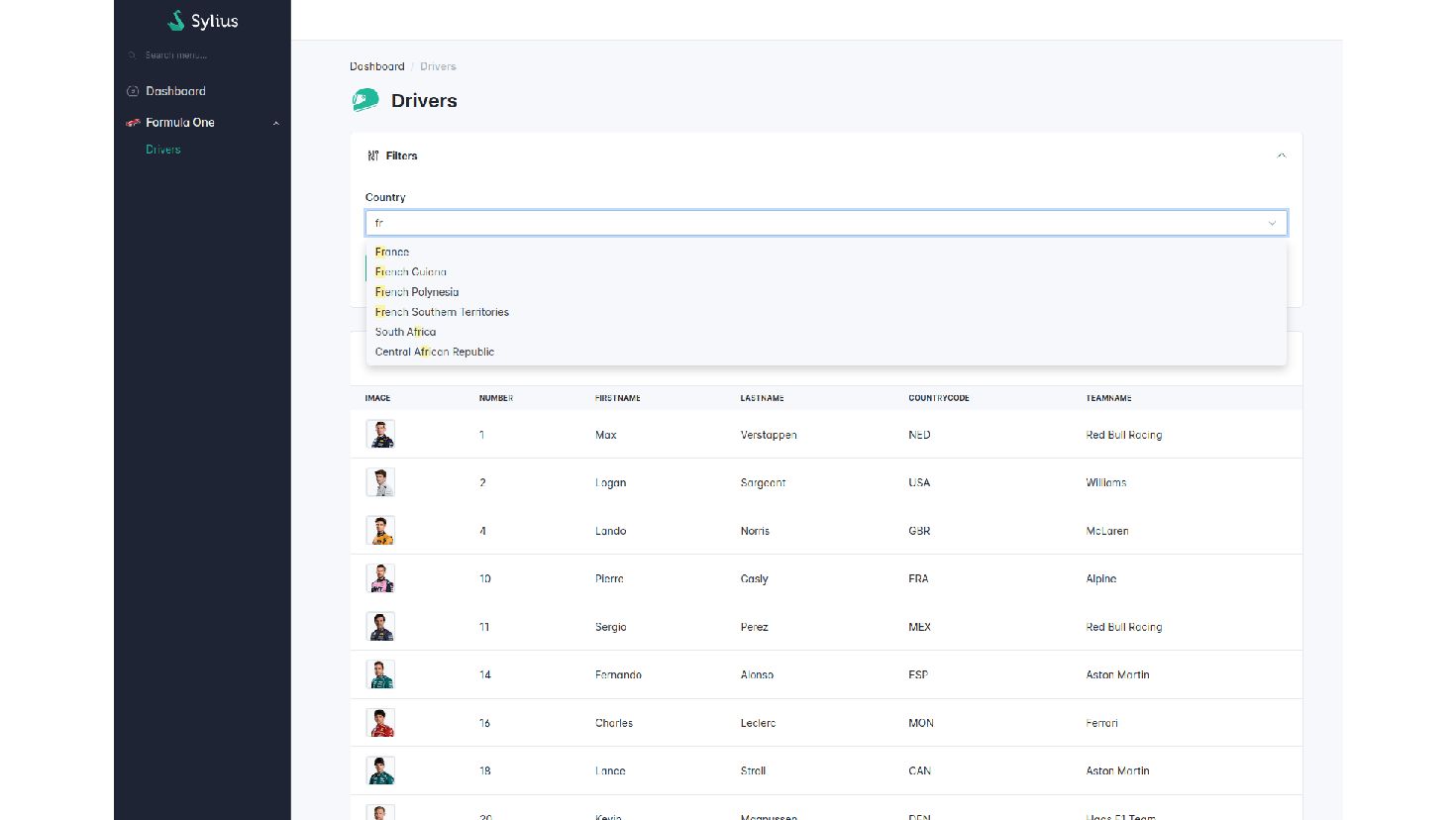Image resolution: width=1456 pixels, height=820 pixels.
Task: Click the green helmet Drivers page icon
Action: tap(365, 100)
